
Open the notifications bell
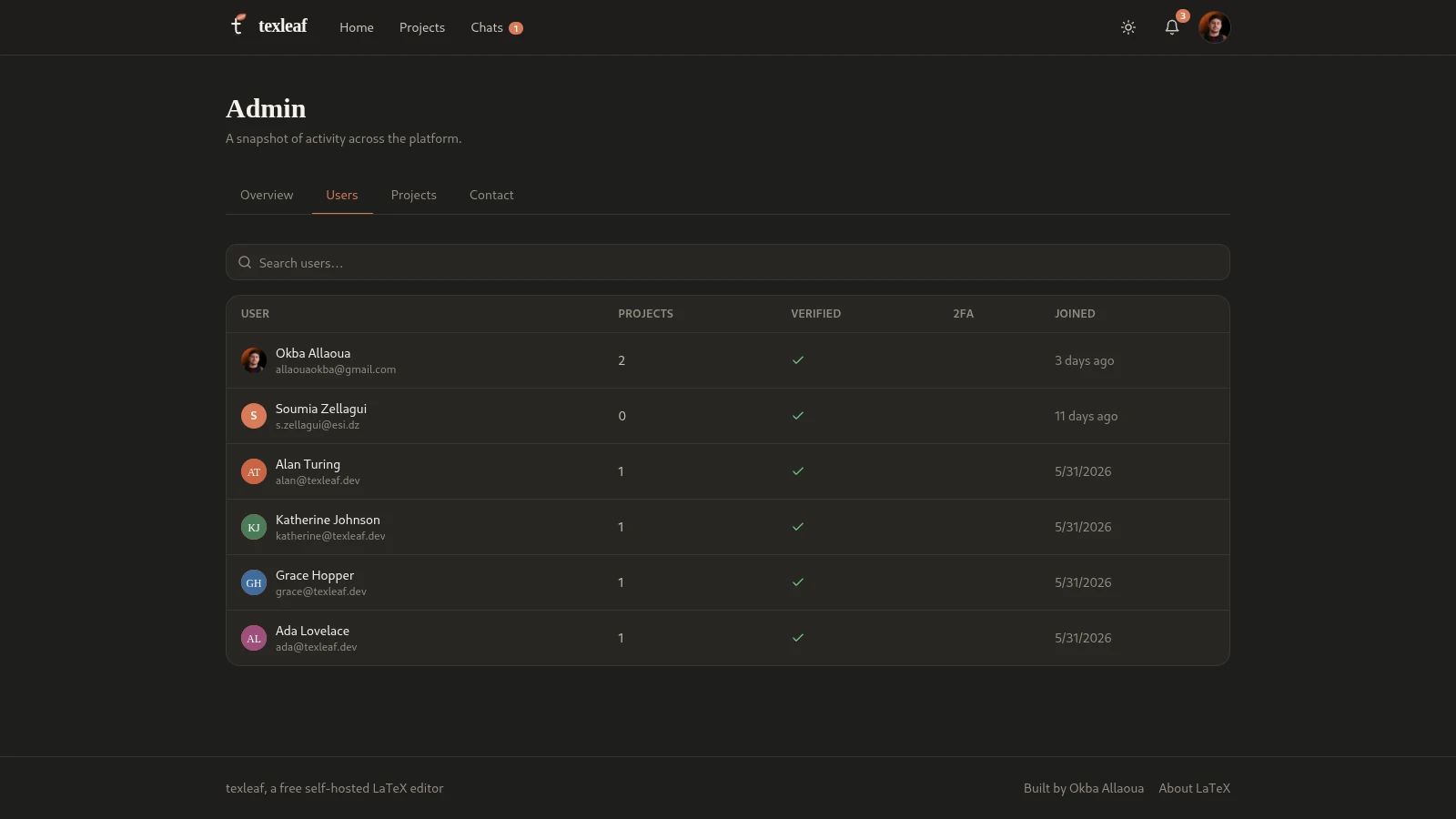coord(1172,27)
